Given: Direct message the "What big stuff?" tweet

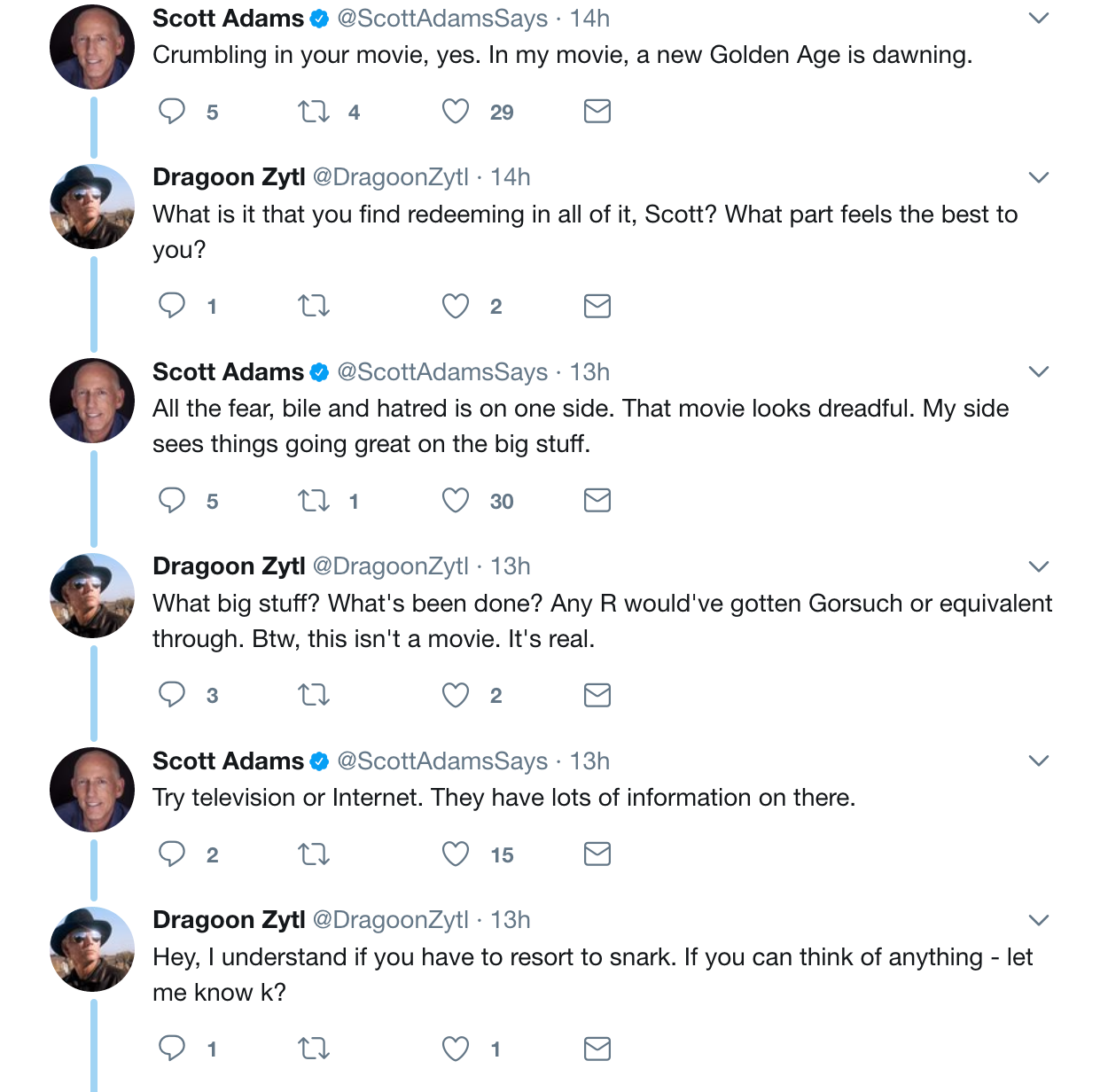Looking at the screenshot, I should [x=597, y=695].
